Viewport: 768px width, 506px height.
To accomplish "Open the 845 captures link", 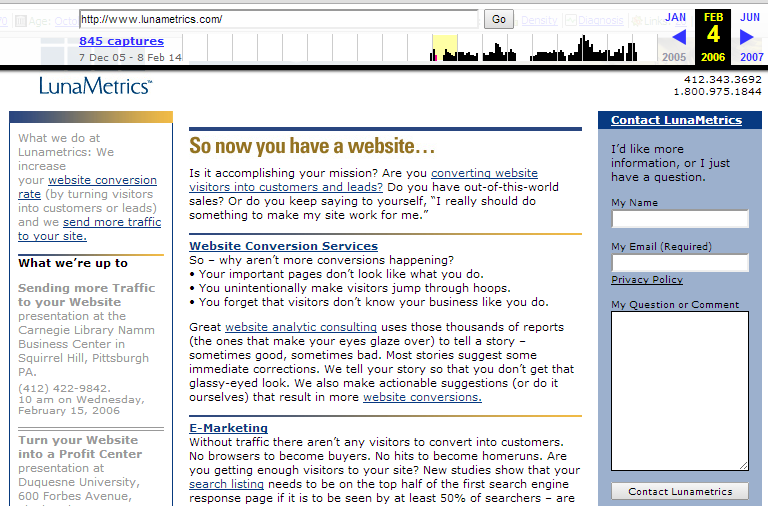I will tap(121, 41).
